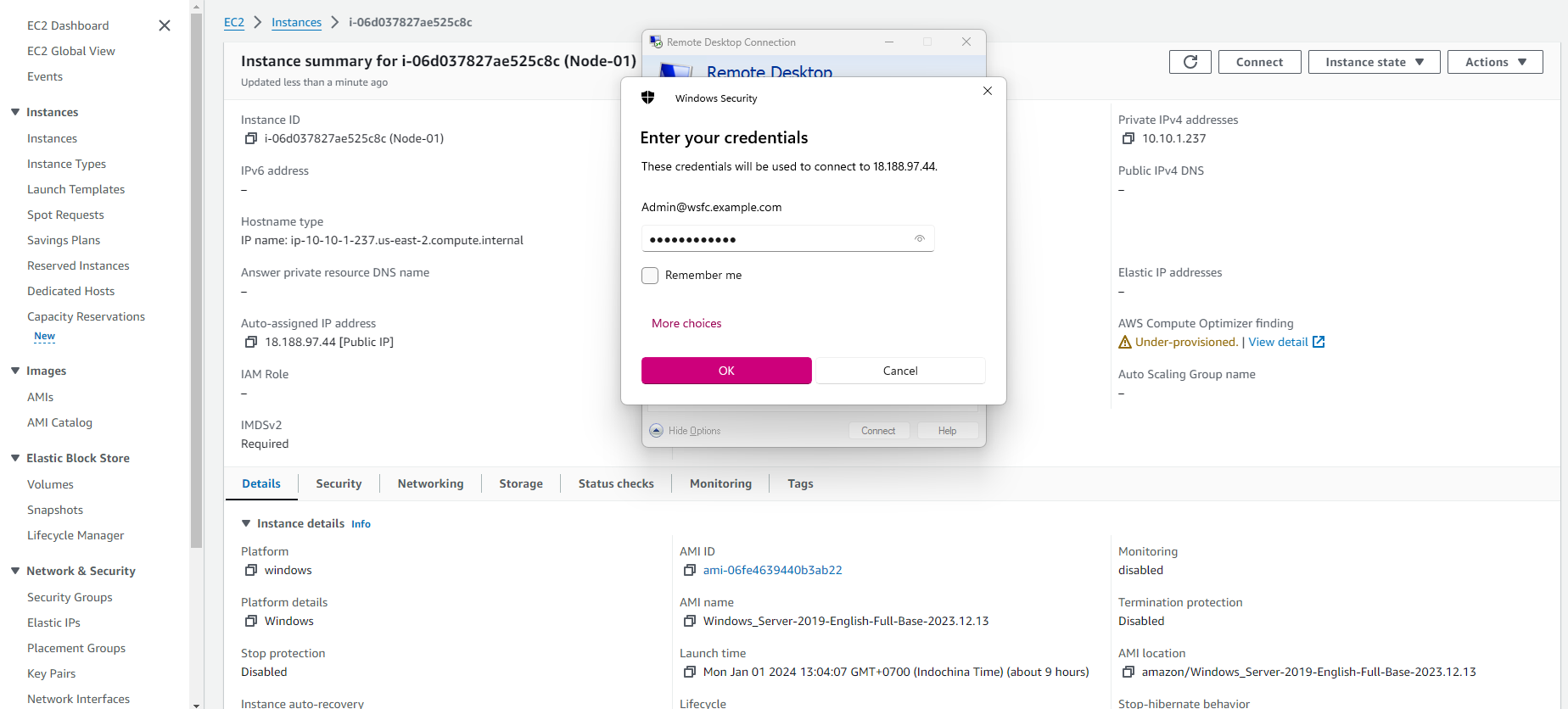Close the EC2 sidebar navigation panel
This screenshot has width=1568, height=709.
pyautogui.click(x=165, y=25)
